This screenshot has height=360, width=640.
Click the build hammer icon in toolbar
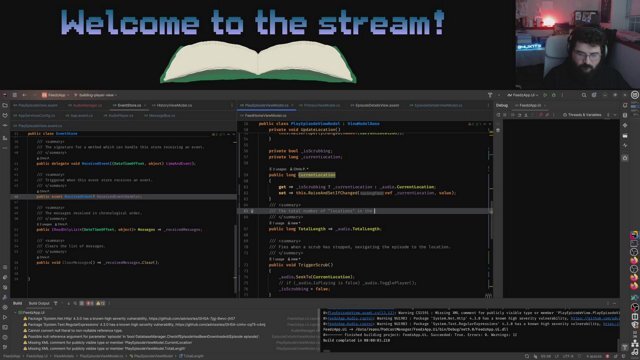click(490, 95)
